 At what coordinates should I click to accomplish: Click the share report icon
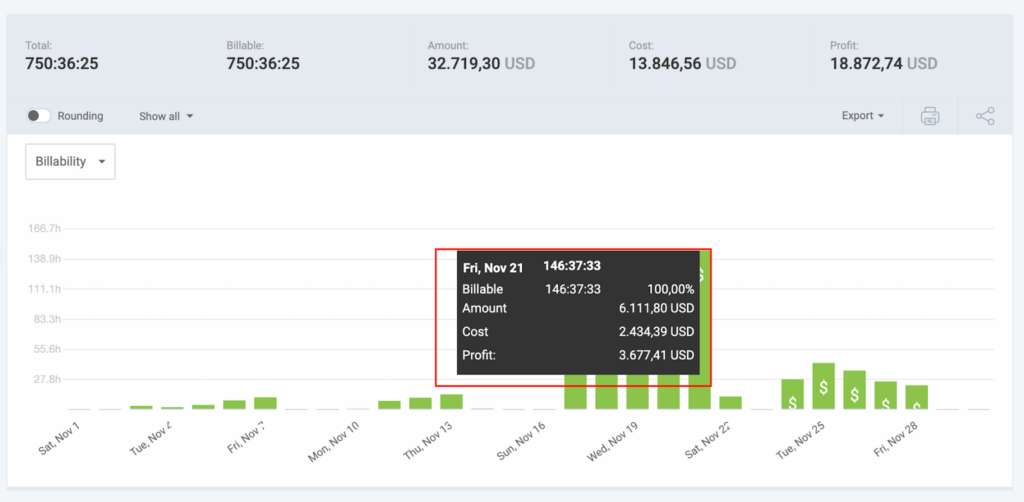pyautogui.click(x=985, y=117)
